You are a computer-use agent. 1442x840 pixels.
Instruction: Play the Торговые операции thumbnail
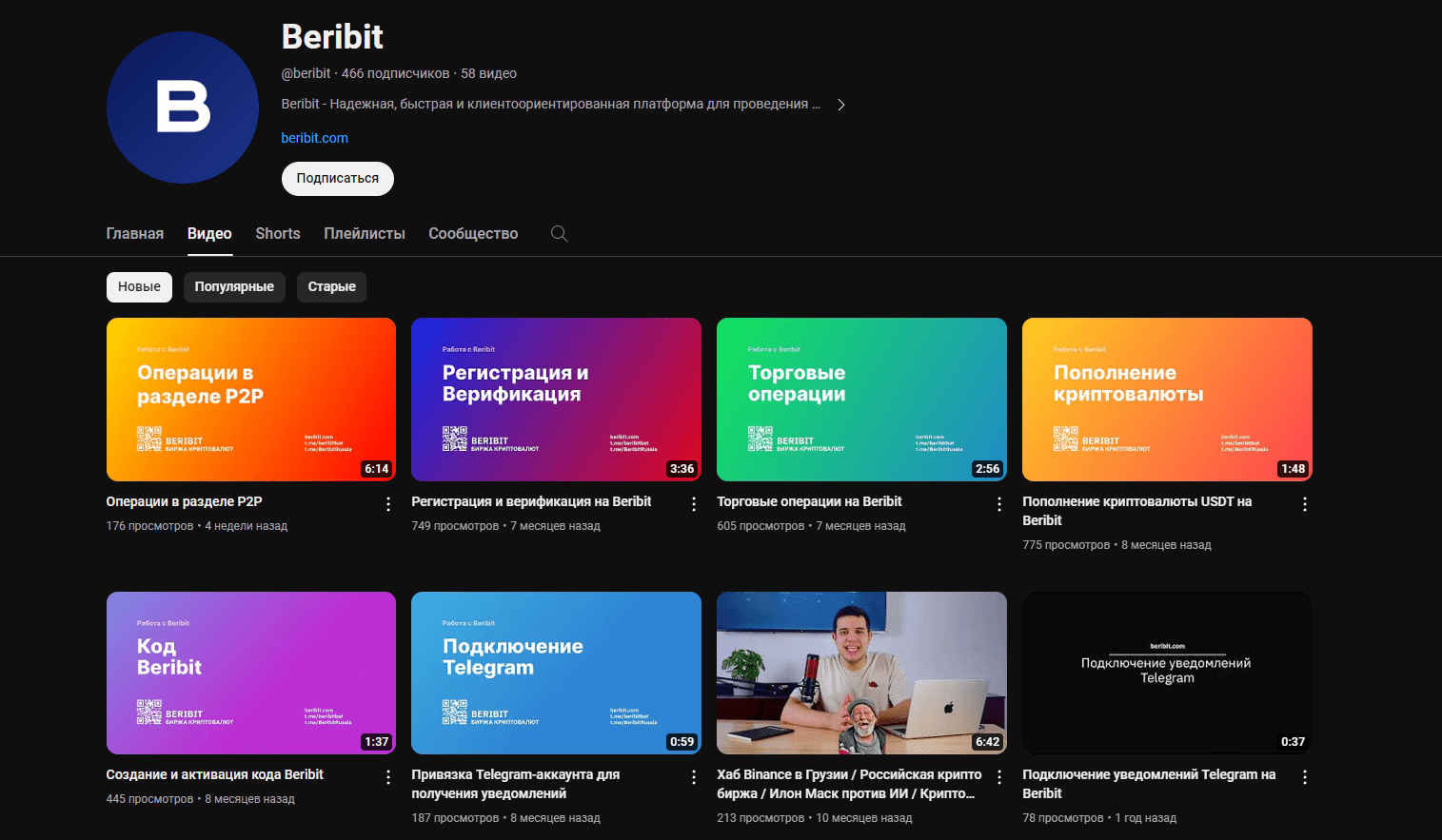tap(862, 400)
